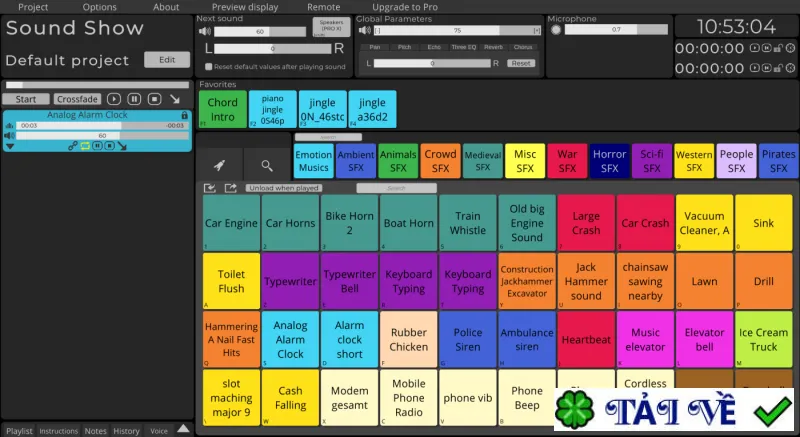
Task: Toggle the lock on Analog Alarm Clock track
Action: 185,115
